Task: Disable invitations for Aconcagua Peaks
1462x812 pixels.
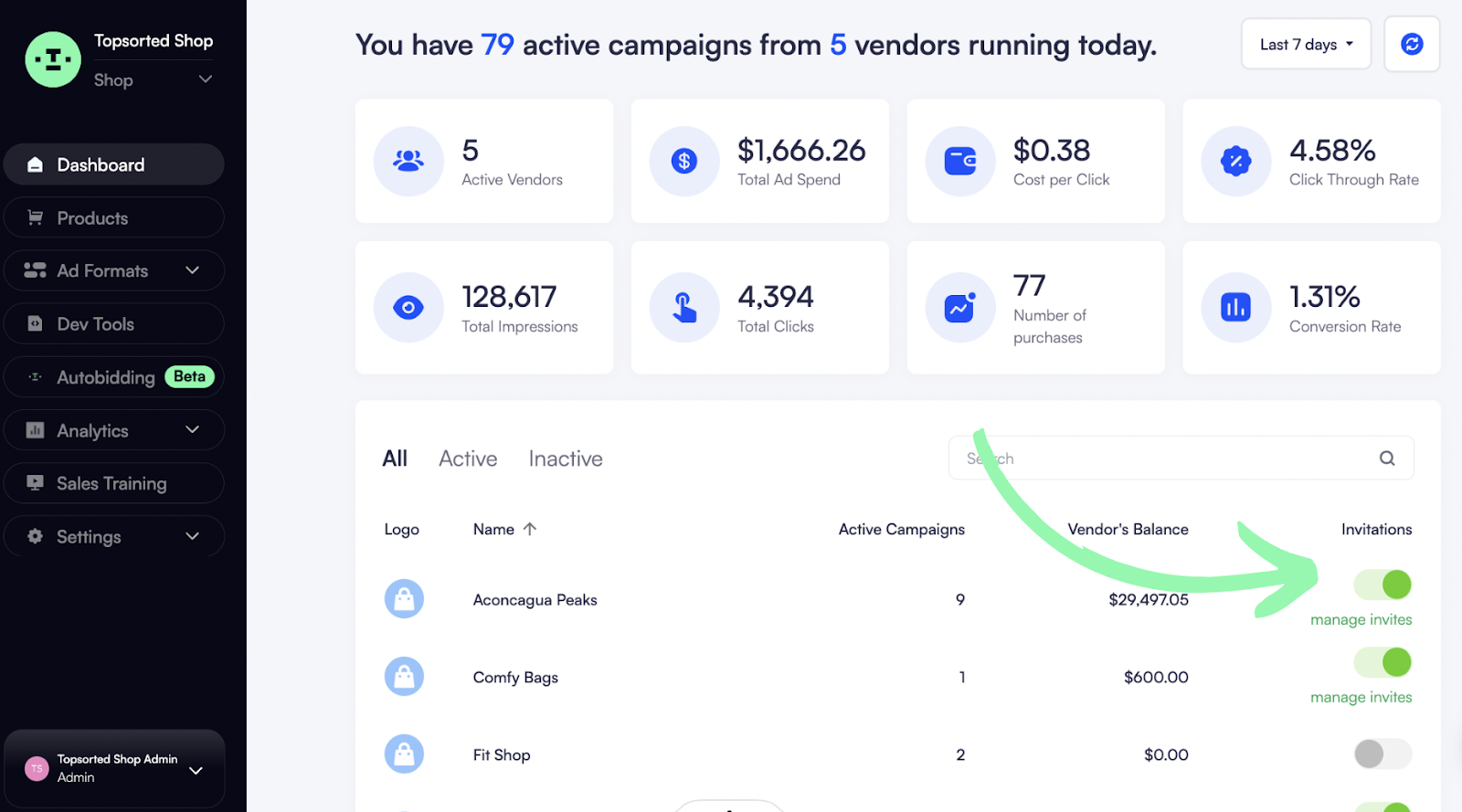Action: 1383,585
